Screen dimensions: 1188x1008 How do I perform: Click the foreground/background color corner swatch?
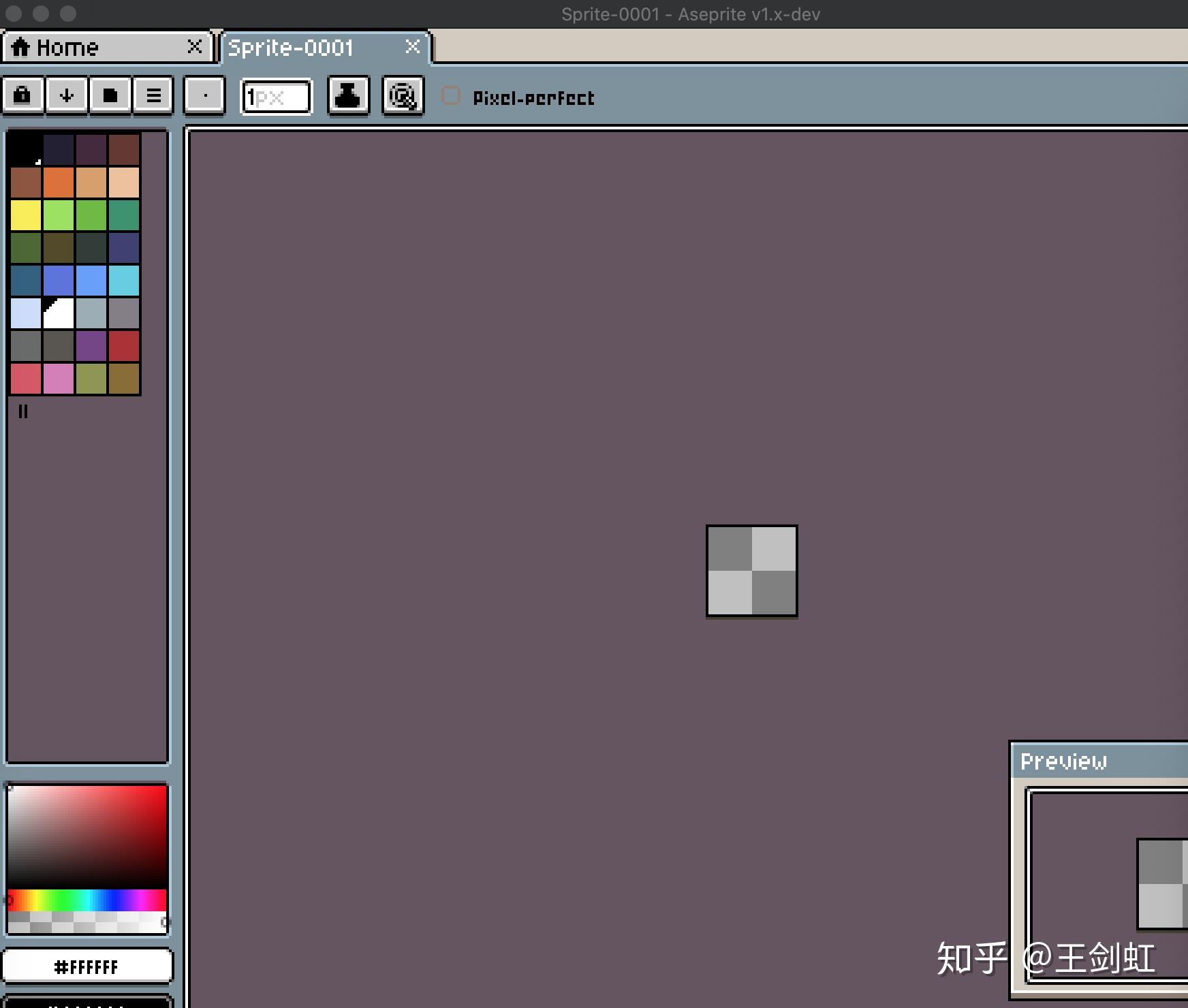(x=59, y=313)
